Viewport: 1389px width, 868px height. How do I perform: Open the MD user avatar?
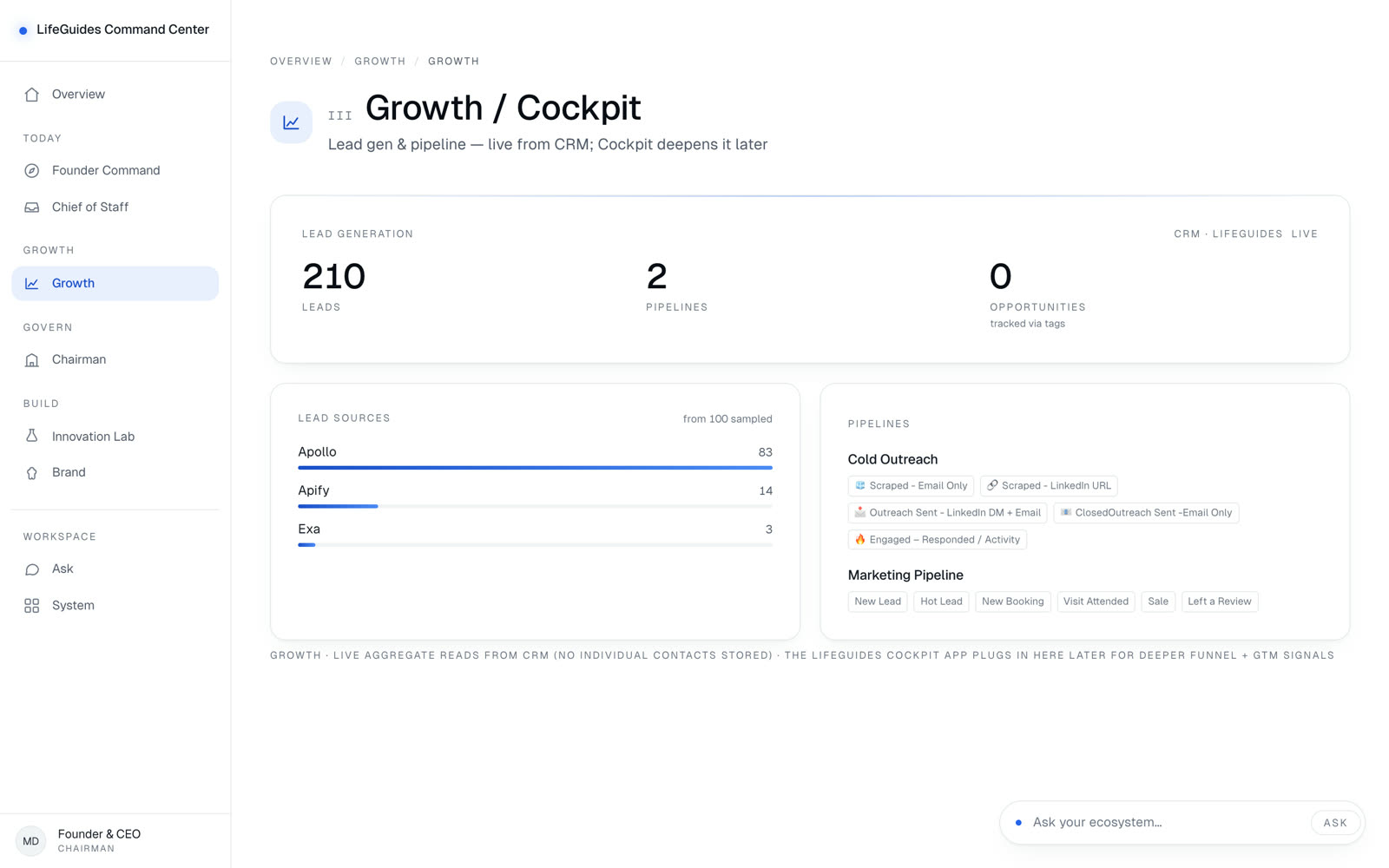tap(31, 841)
